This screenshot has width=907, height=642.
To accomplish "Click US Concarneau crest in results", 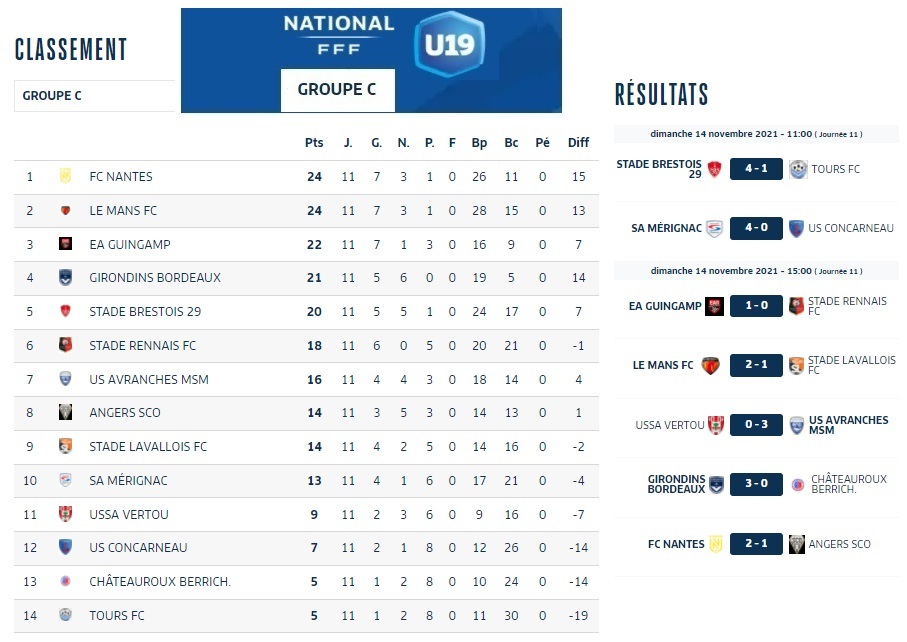I will tap(797, 228).
